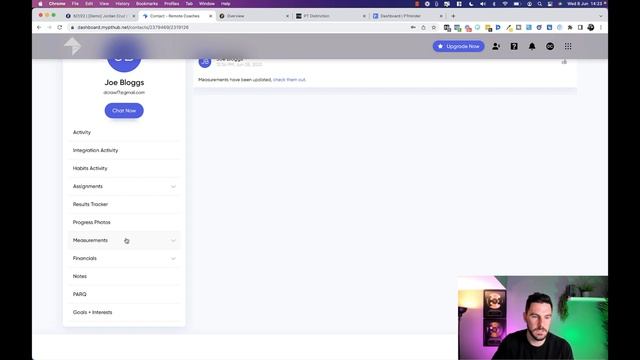Image resolution: width=640 pixels, height=360 pixels.
Task: Click the browser back arrow
Action: pyautogui.click(x=39, y=27)
